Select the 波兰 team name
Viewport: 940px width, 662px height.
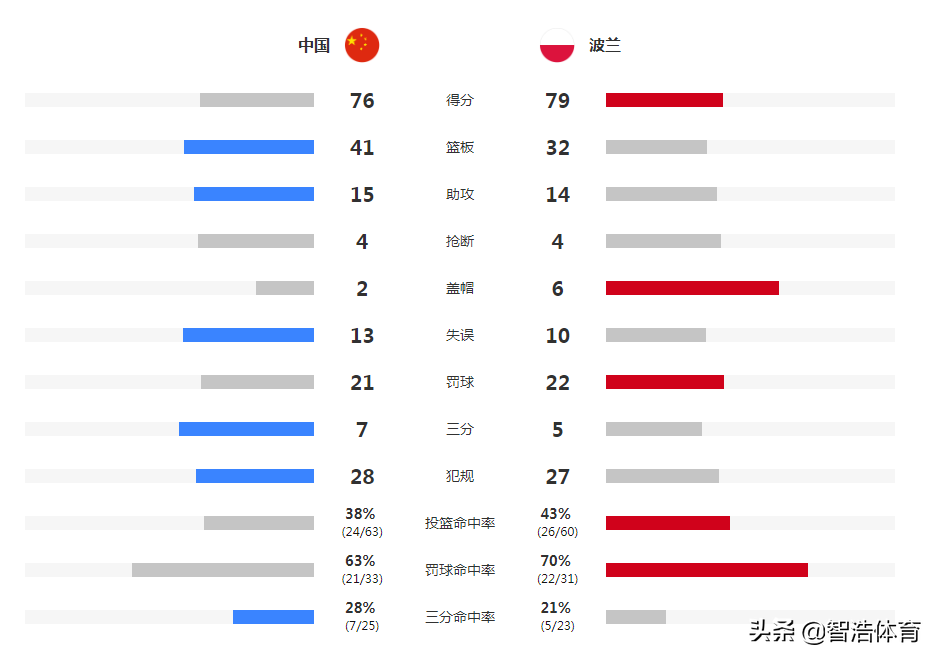tap(605, 46)
